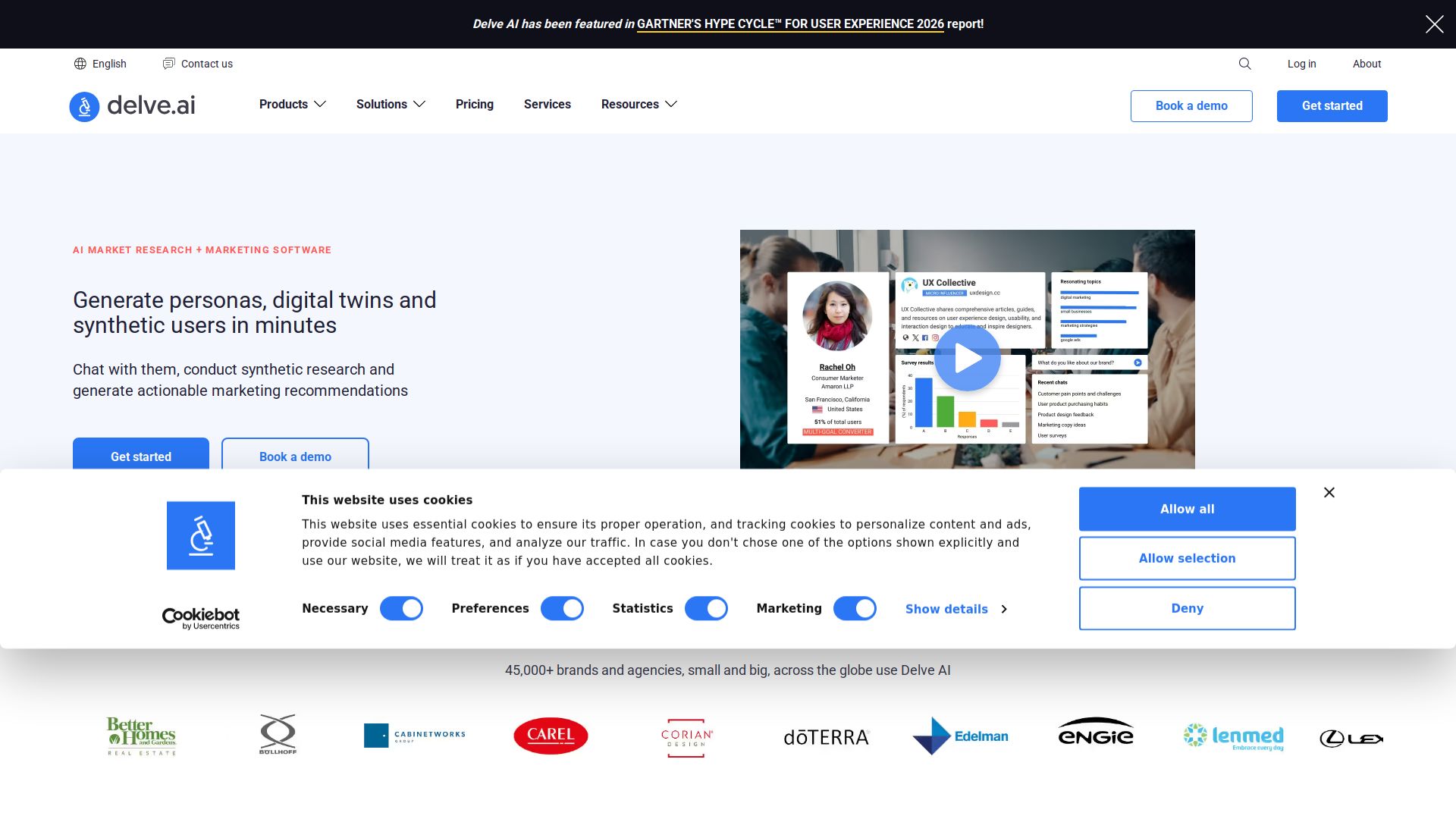Toggle the Marketing cookies switch

point(855,608)
